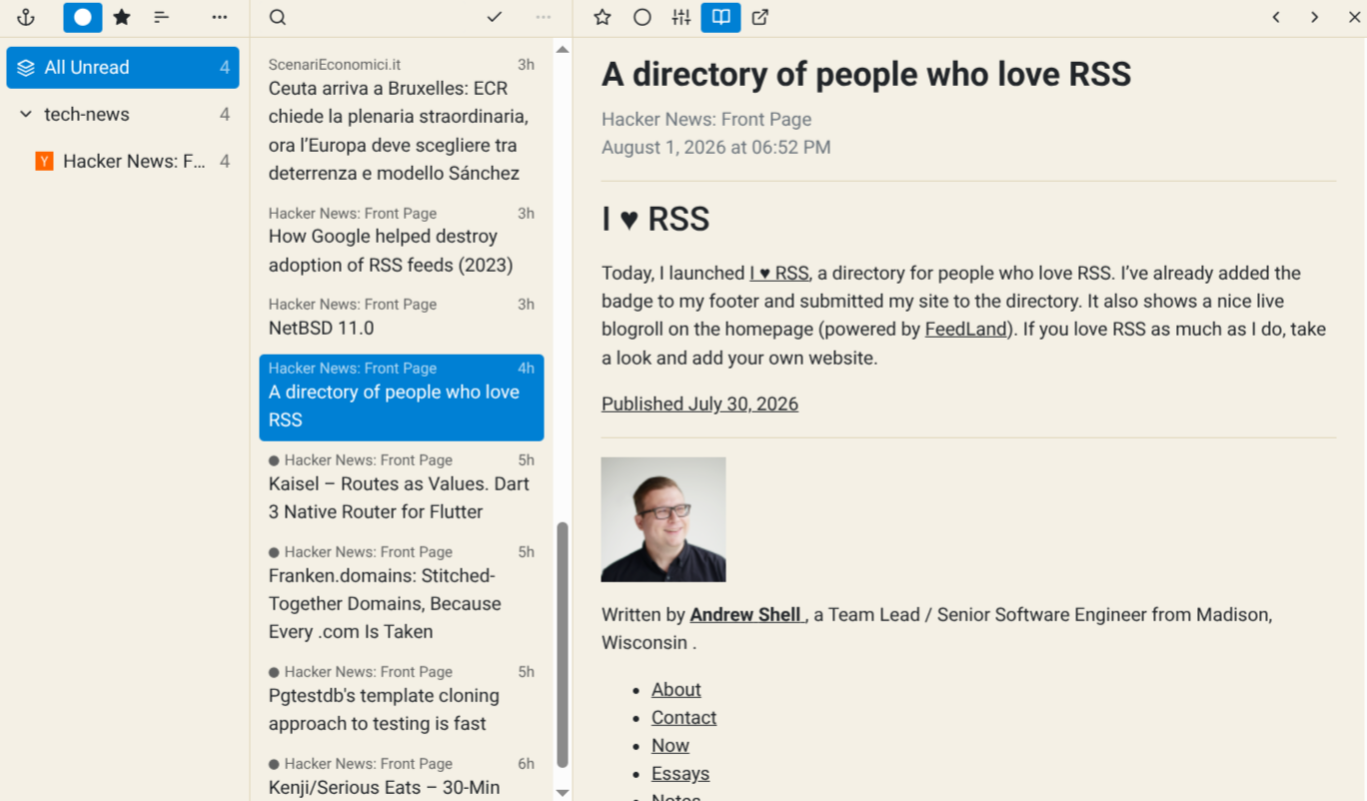Image resolution: width=1367 pixels, height=801 pixels.
Task: Close the article pane with the X
Action: click(x=1354, y=17)
